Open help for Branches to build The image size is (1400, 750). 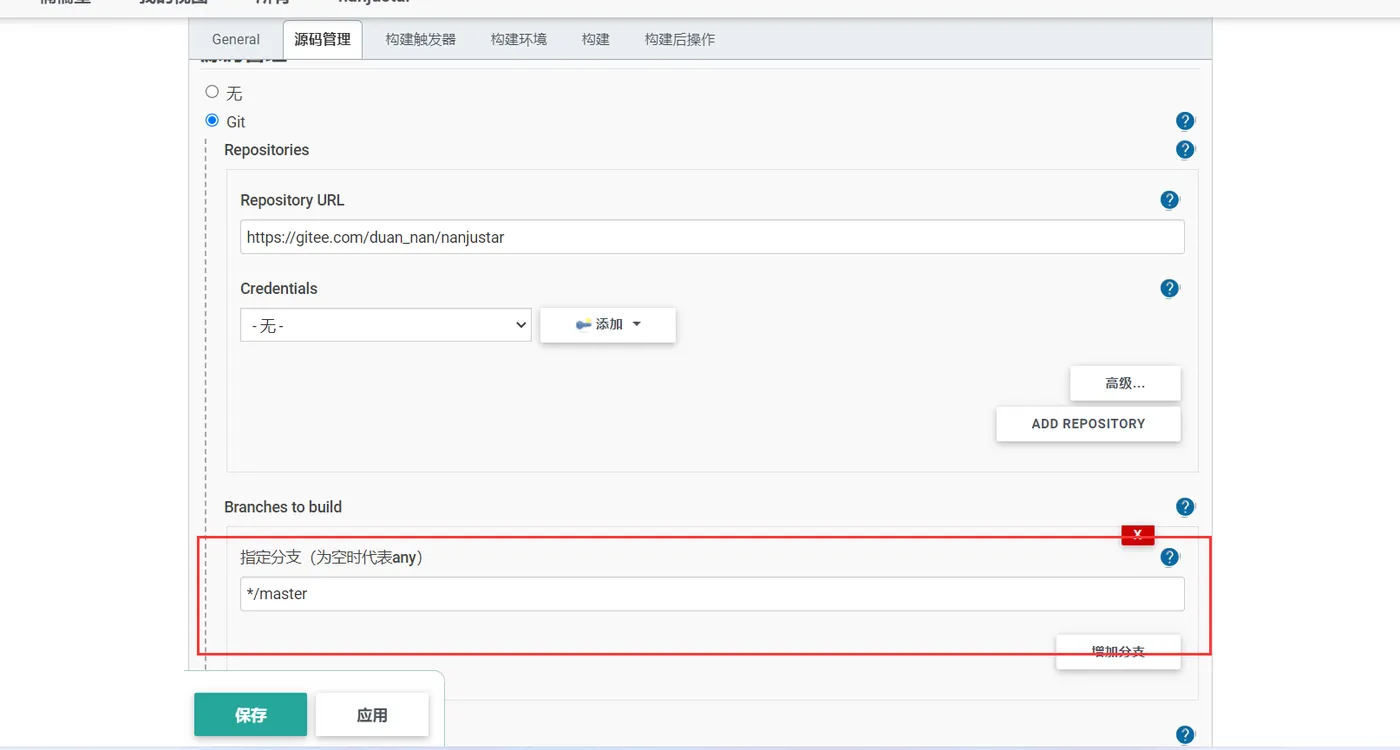coord(1185,507)
